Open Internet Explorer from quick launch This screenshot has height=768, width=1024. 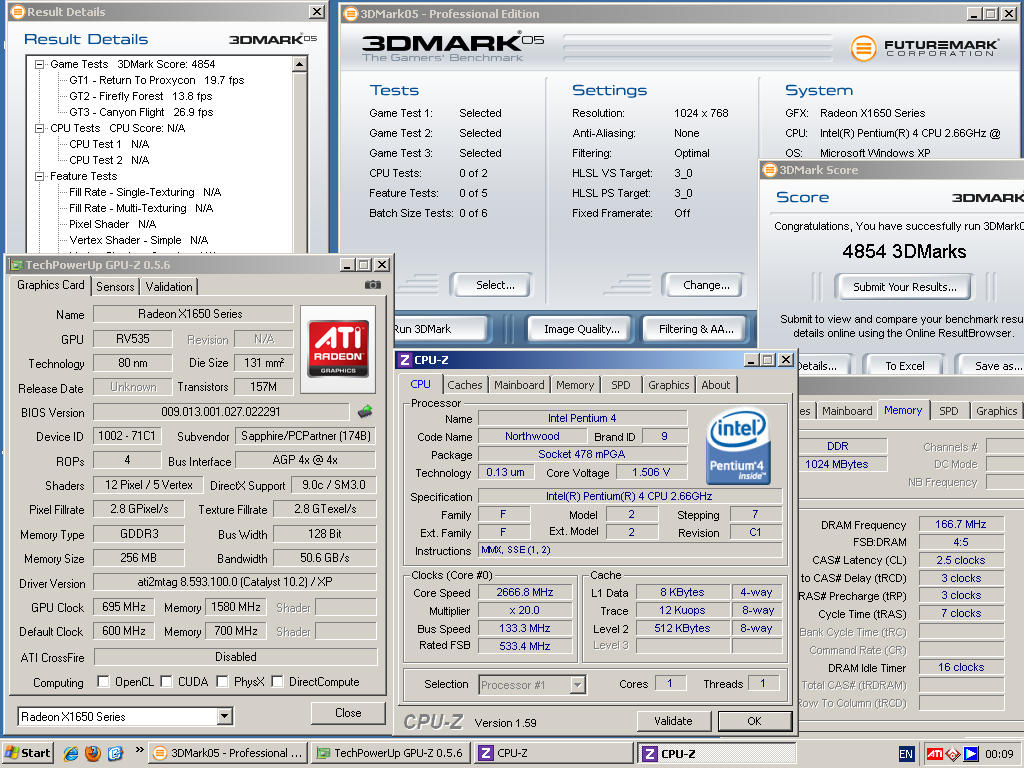72,753
